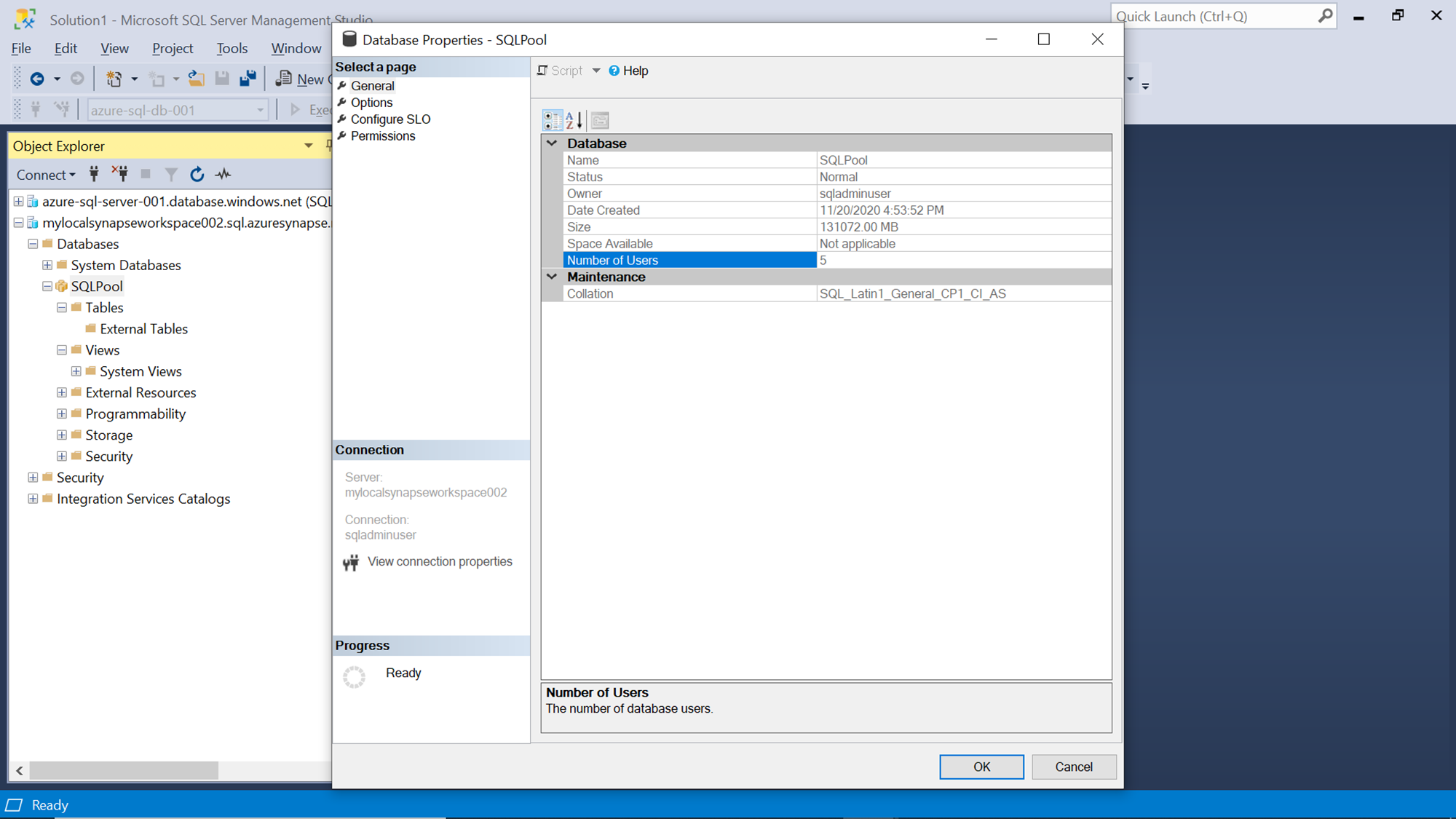The height and width of the screenshot is (819, 1456).
Task: Expand the Programmability folder node
Action: (62, 414)
